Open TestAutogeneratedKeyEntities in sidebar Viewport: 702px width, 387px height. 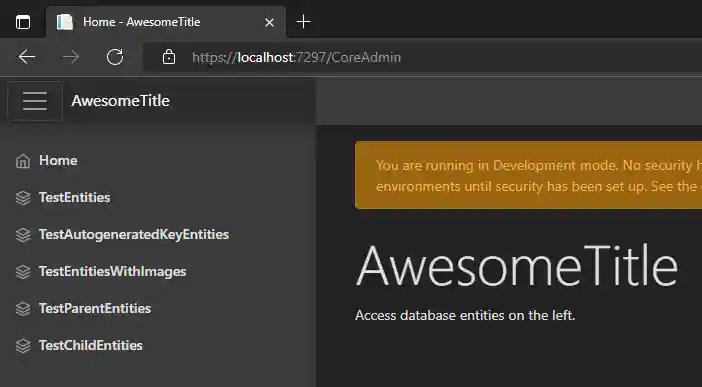coord(134,235)
